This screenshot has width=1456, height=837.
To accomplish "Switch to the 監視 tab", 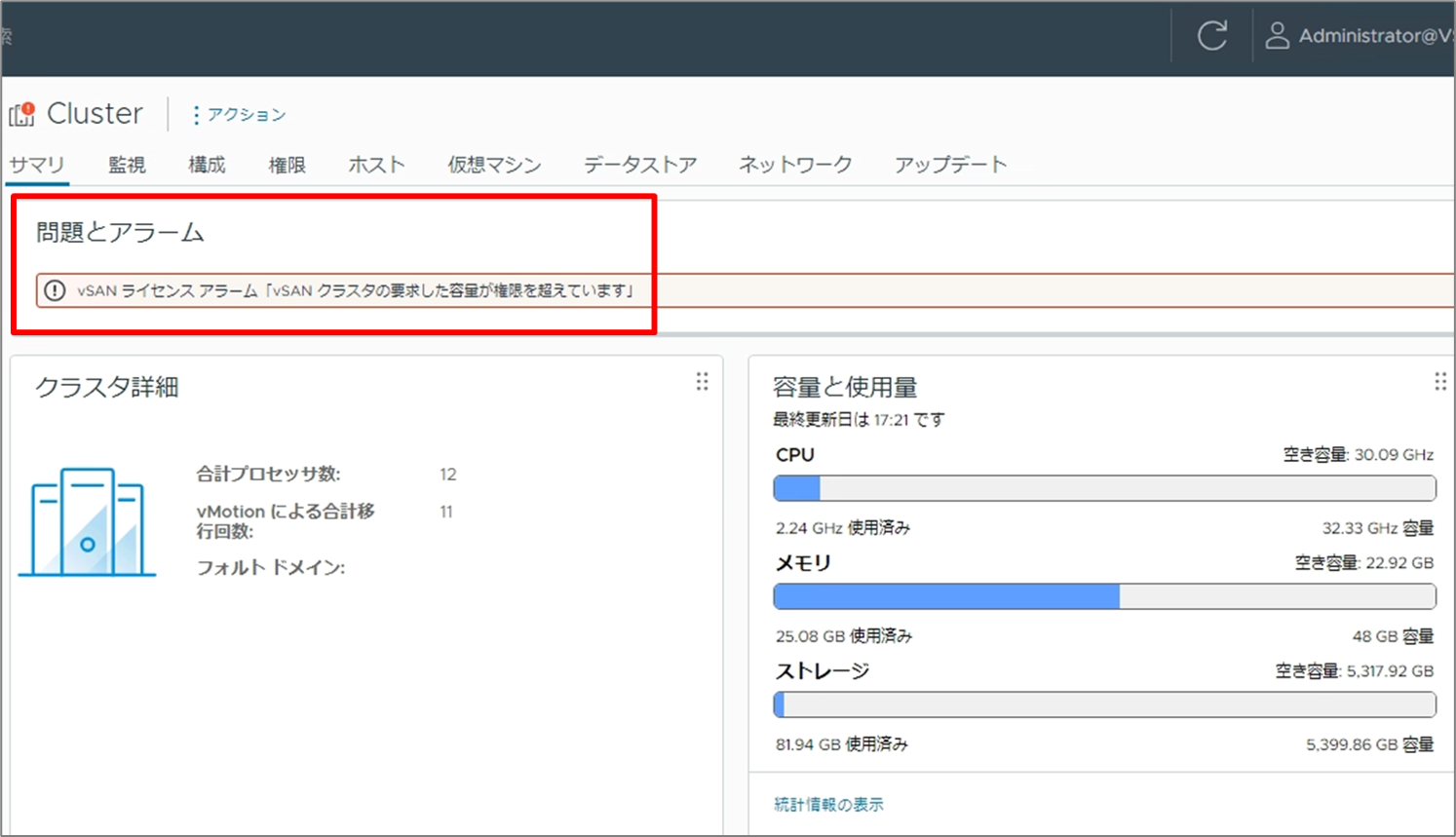I will coord(127,165).
